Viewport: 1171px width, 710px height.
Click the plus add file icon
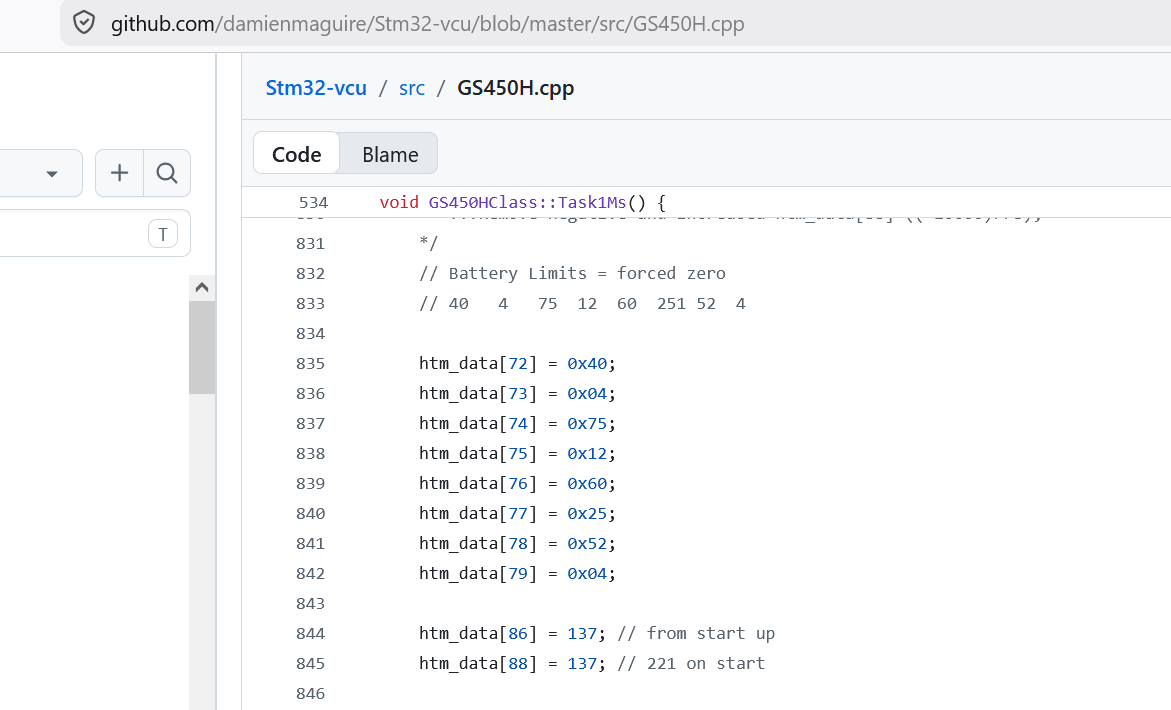coord(119,173)
